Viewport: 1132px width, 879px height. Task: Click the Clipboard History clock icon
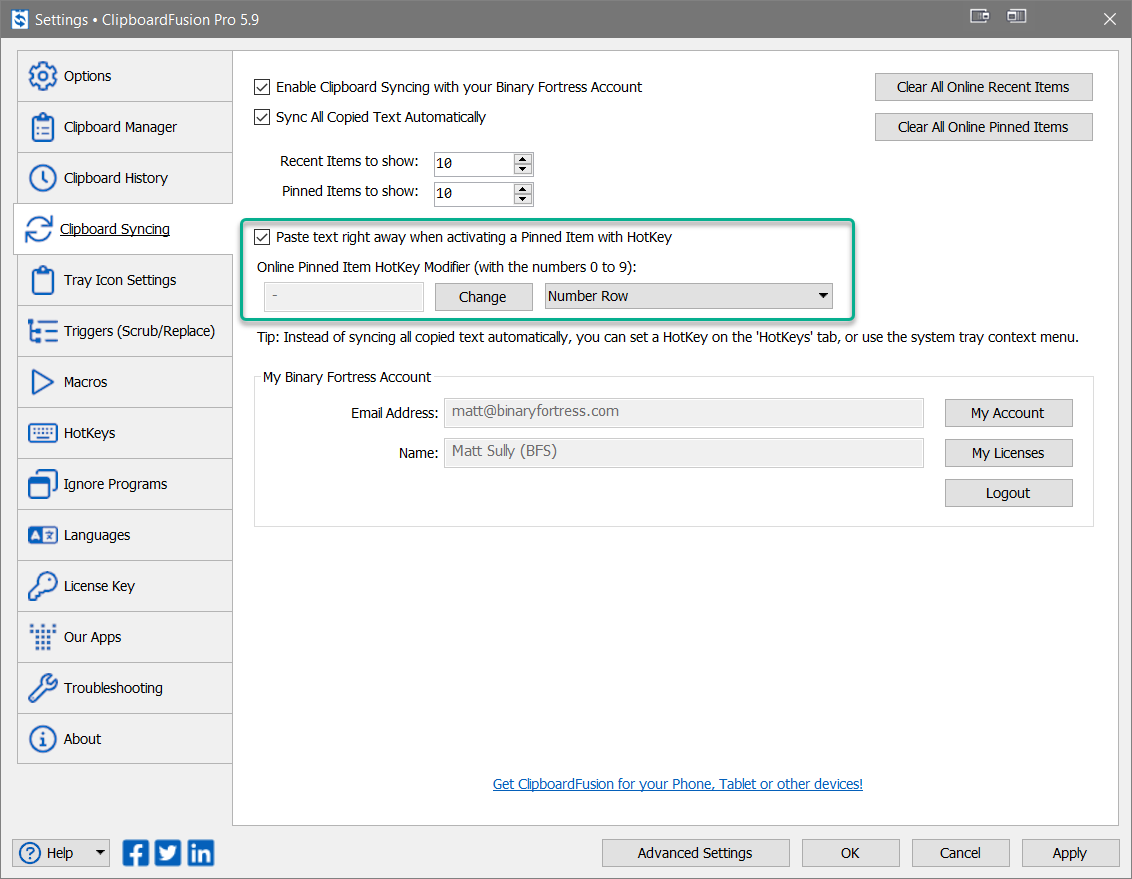click(43, 178)
